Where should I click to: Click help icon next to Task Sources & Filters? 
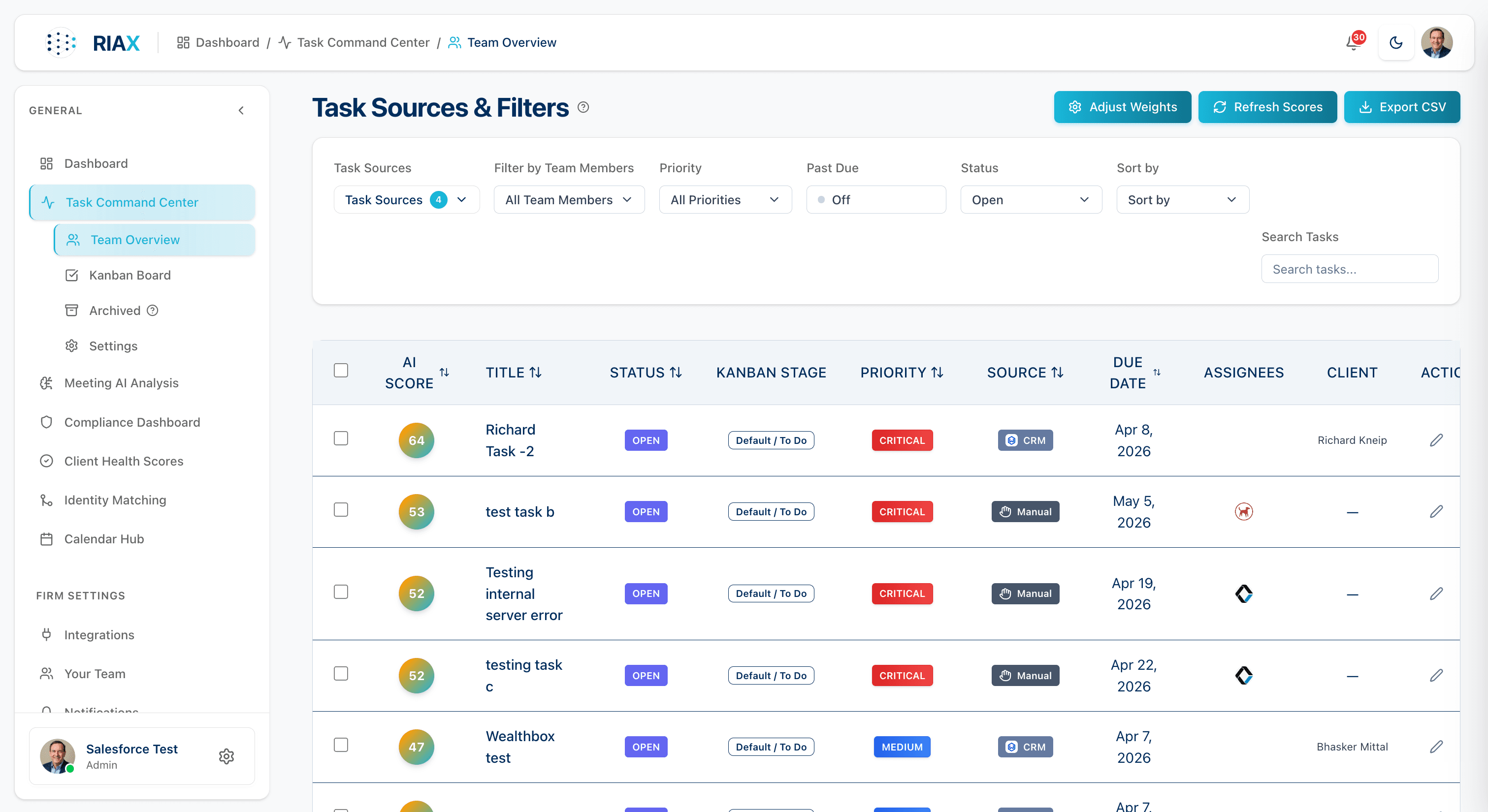pos(583,107)
